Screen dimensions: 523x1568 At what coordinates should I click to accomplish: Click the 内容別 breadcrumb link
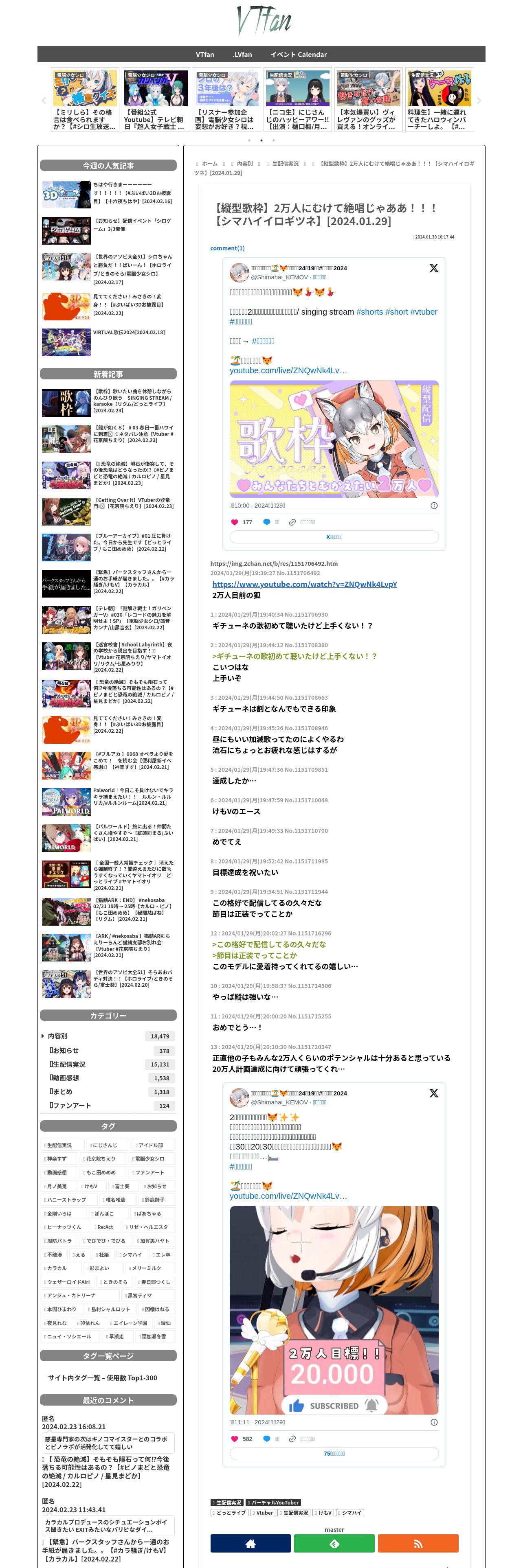pyautogui.click(x=245, y=163)
